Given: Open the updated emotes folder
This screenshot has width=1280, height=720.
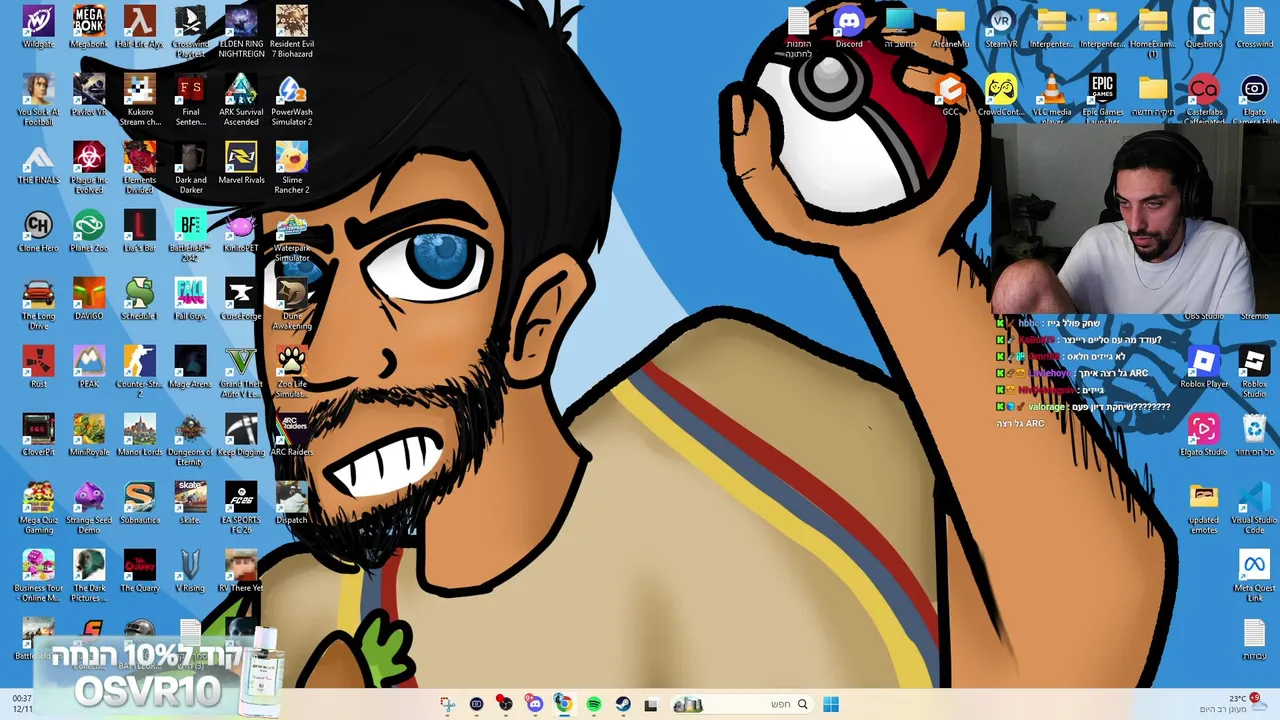Looking at the screenshot, I should pyautogui.click(x=1204, y=508).
